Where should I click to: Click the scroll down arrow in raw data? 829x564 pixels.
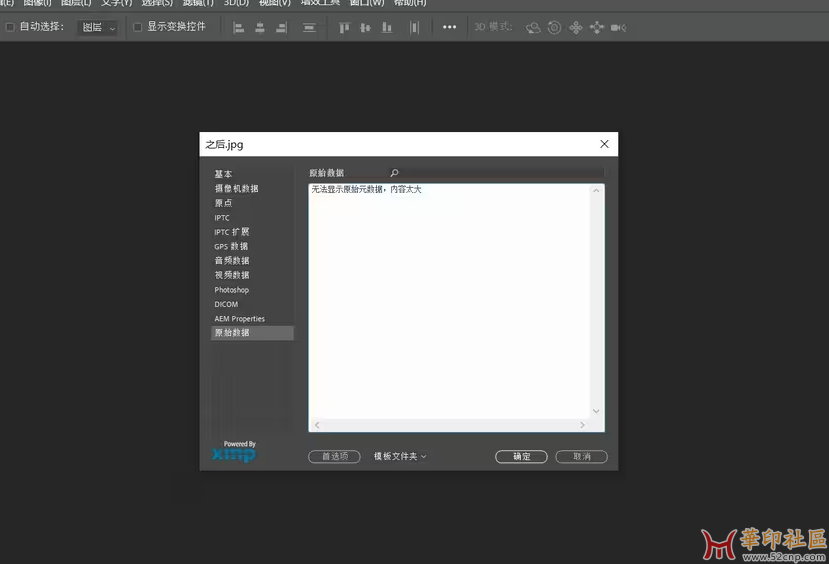point(596,411)
